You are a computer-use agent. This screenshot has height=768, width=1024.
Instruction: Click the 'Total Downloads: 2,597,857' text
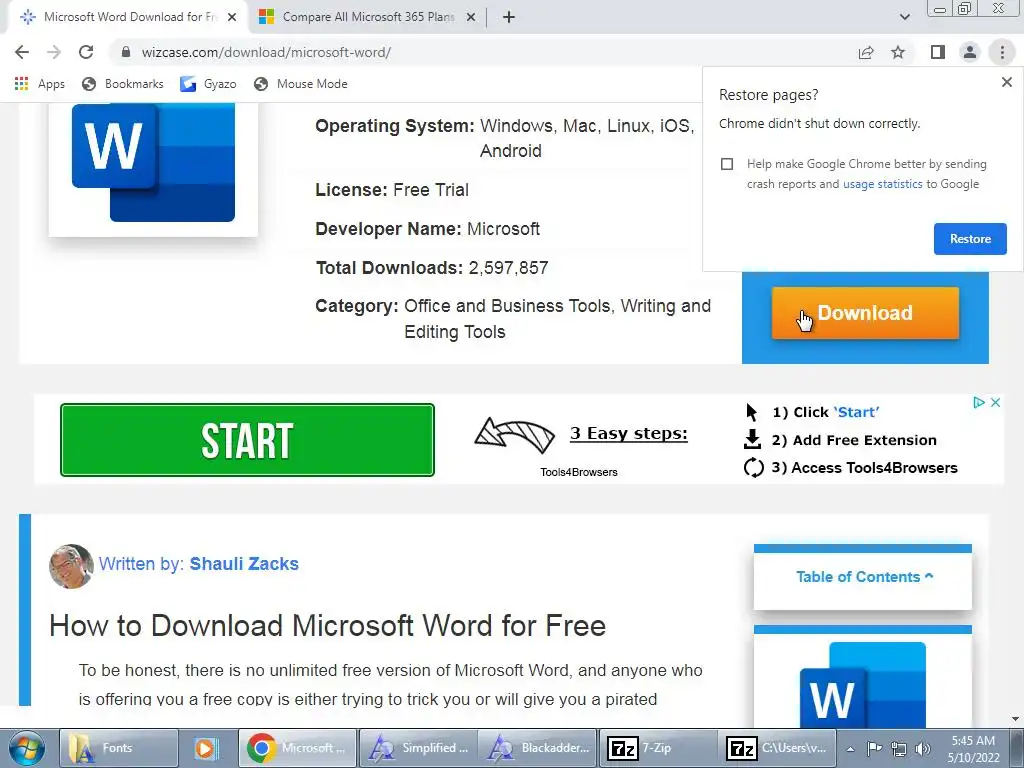(432, 268)
